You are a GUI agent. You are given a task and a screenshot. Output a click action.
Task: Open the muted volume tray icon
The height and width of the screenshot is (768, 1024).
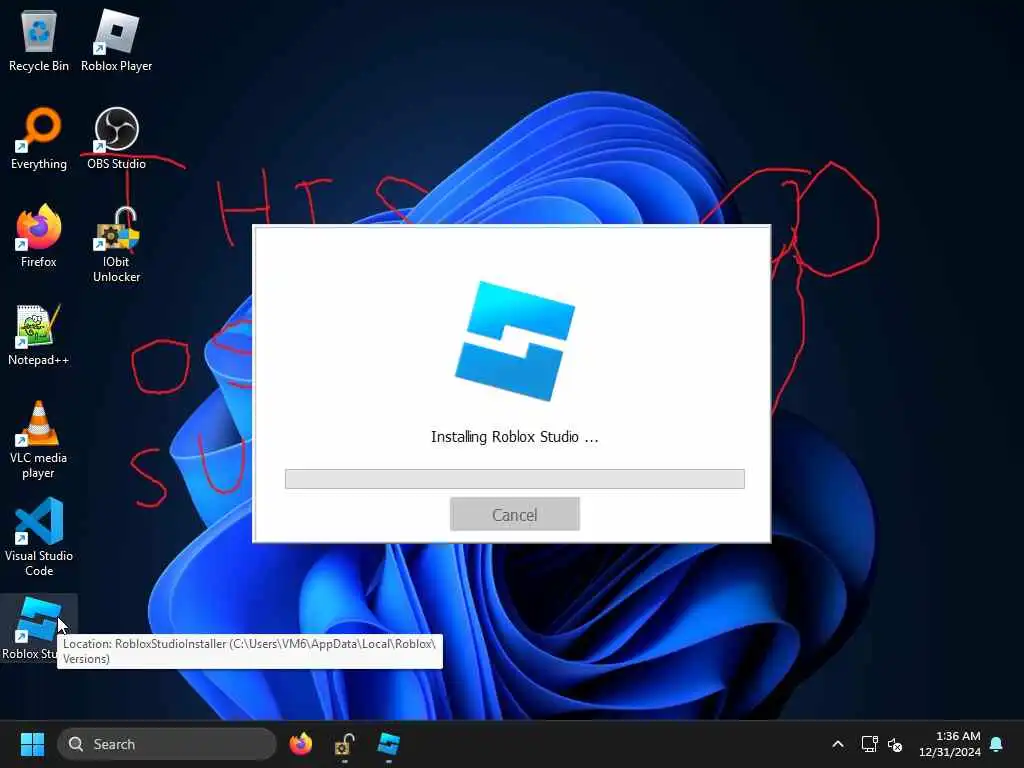tap(895, 744)
